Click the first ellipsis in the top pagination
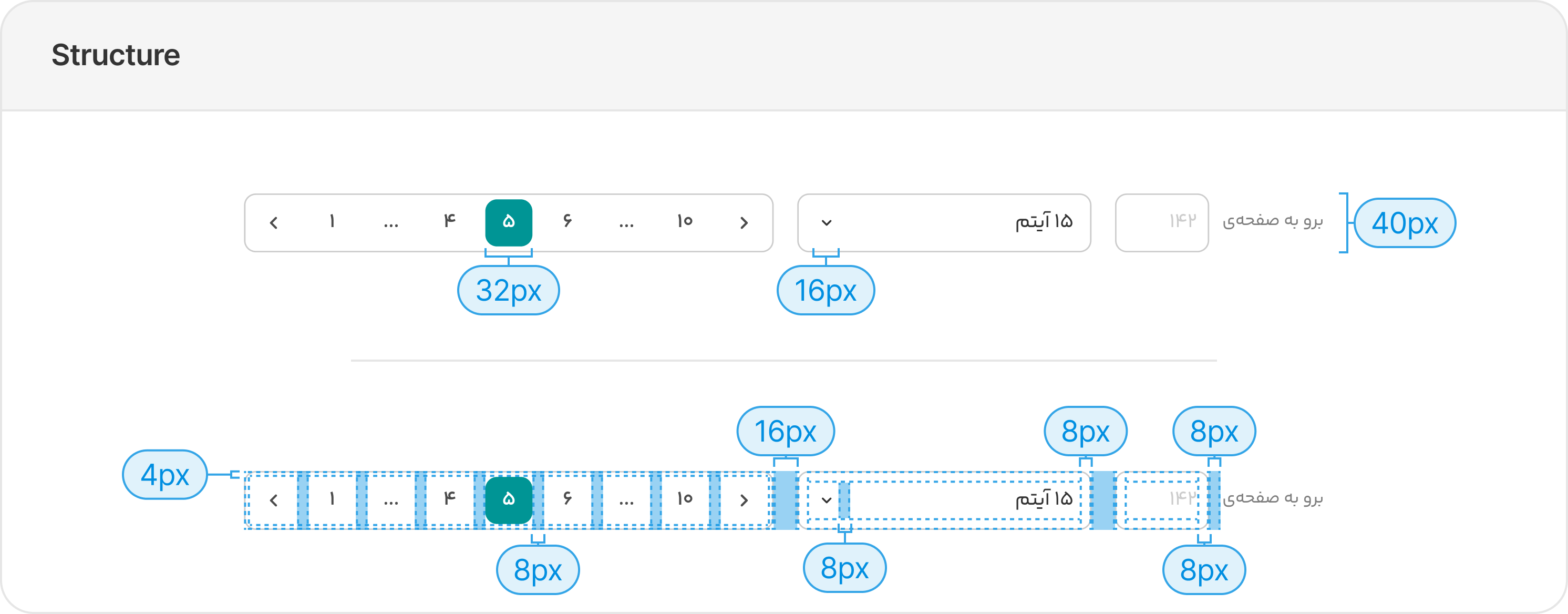This screenshot has width=1568, height=614. pyautogui.click(x=391, y=223)
